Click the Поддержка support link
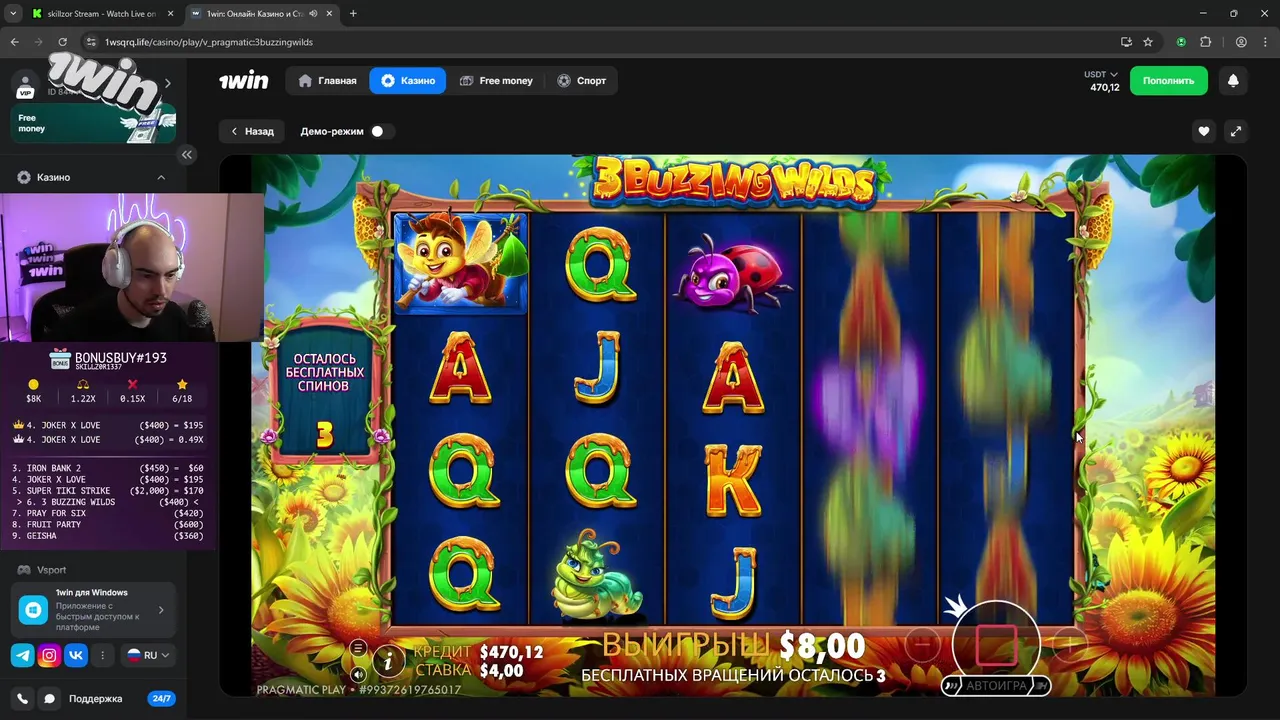This screenshot has width=1280, height=720. coord(95,699)
